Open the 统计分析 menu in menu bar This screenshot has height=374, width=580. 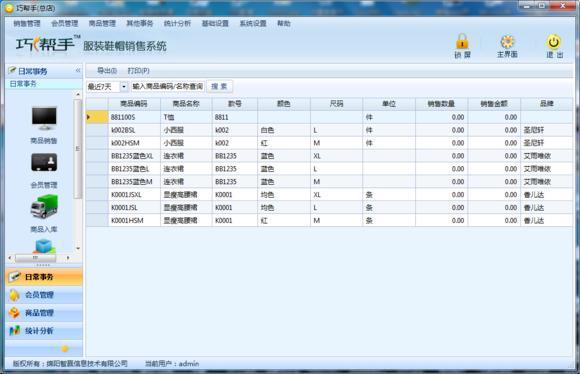click(177, 23)
